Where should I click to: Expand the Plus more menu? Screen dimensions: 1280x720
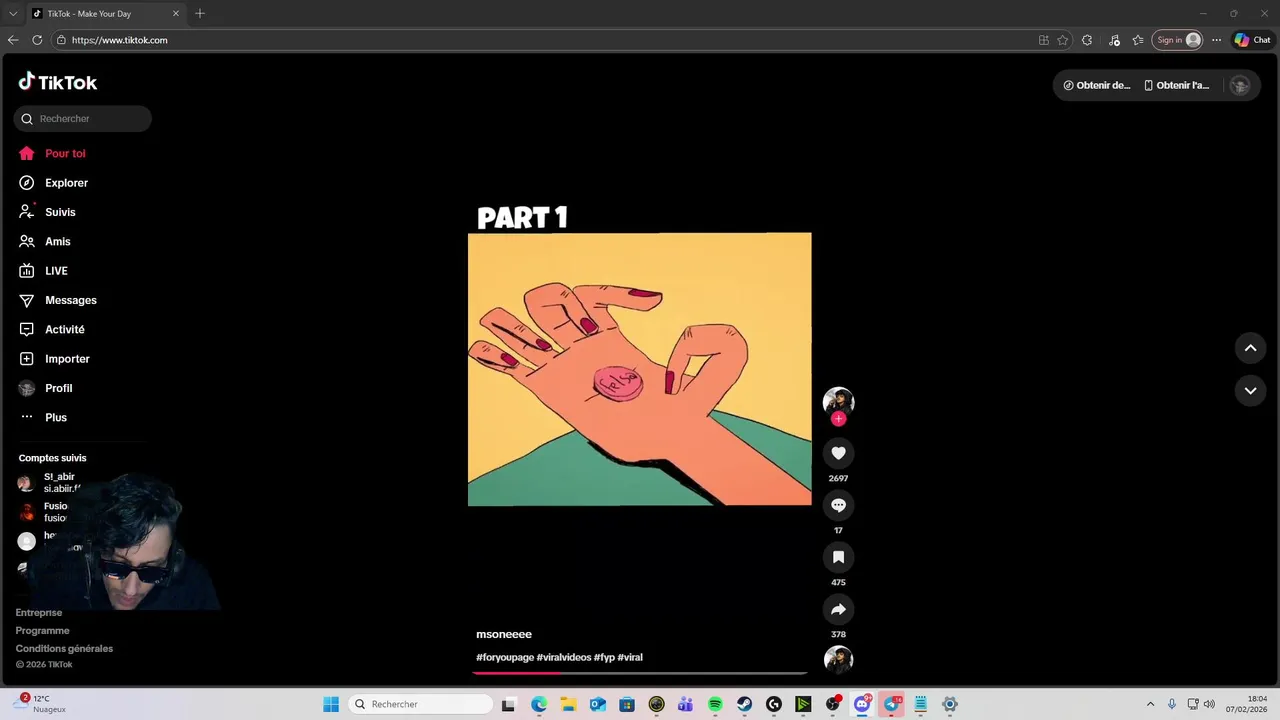click(43, 417)
